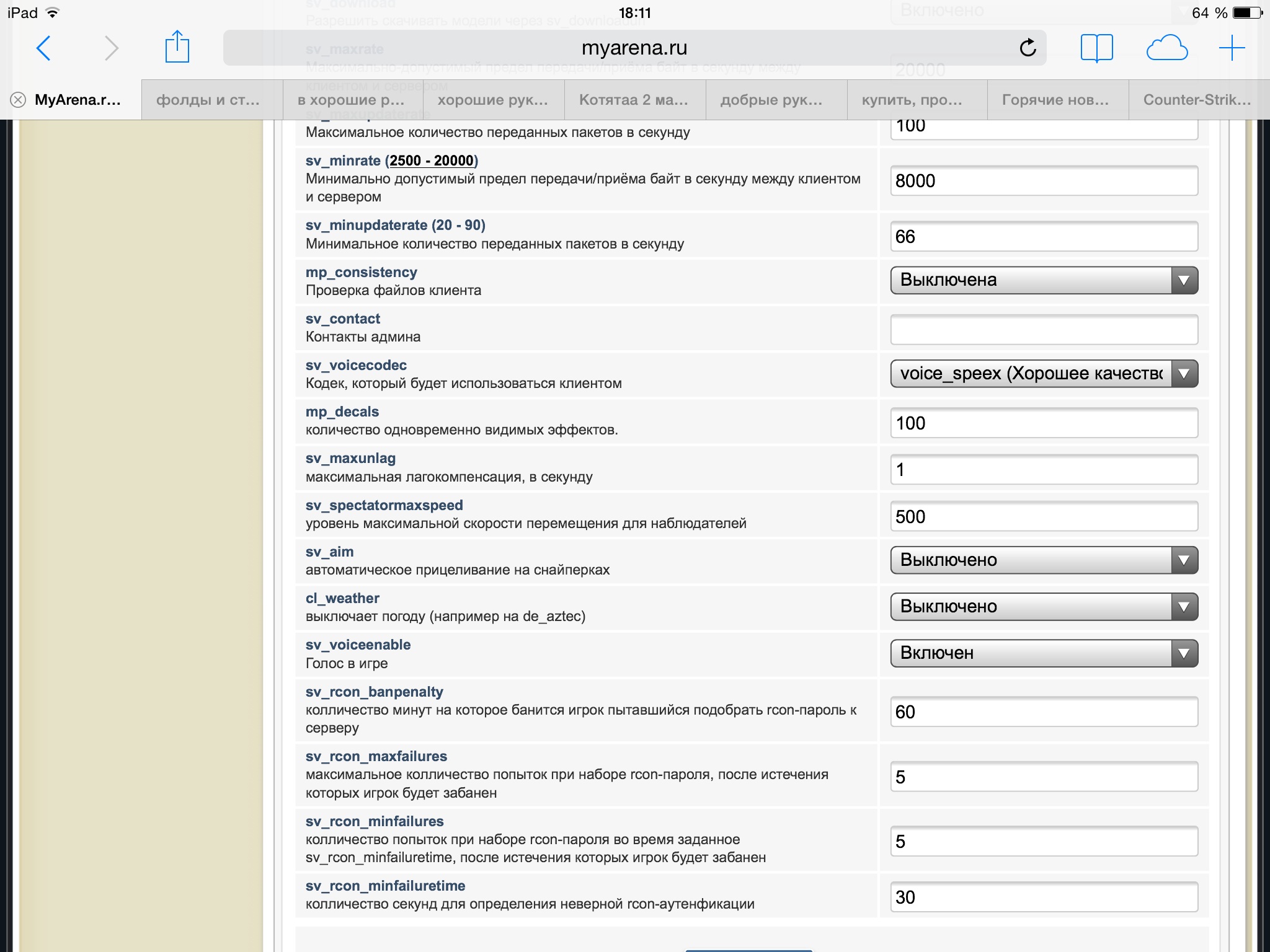Image resolution: width=1270 pixels, height=952 pixels.
Task: Open the Share sheet icon
Action: coord(177,46)
